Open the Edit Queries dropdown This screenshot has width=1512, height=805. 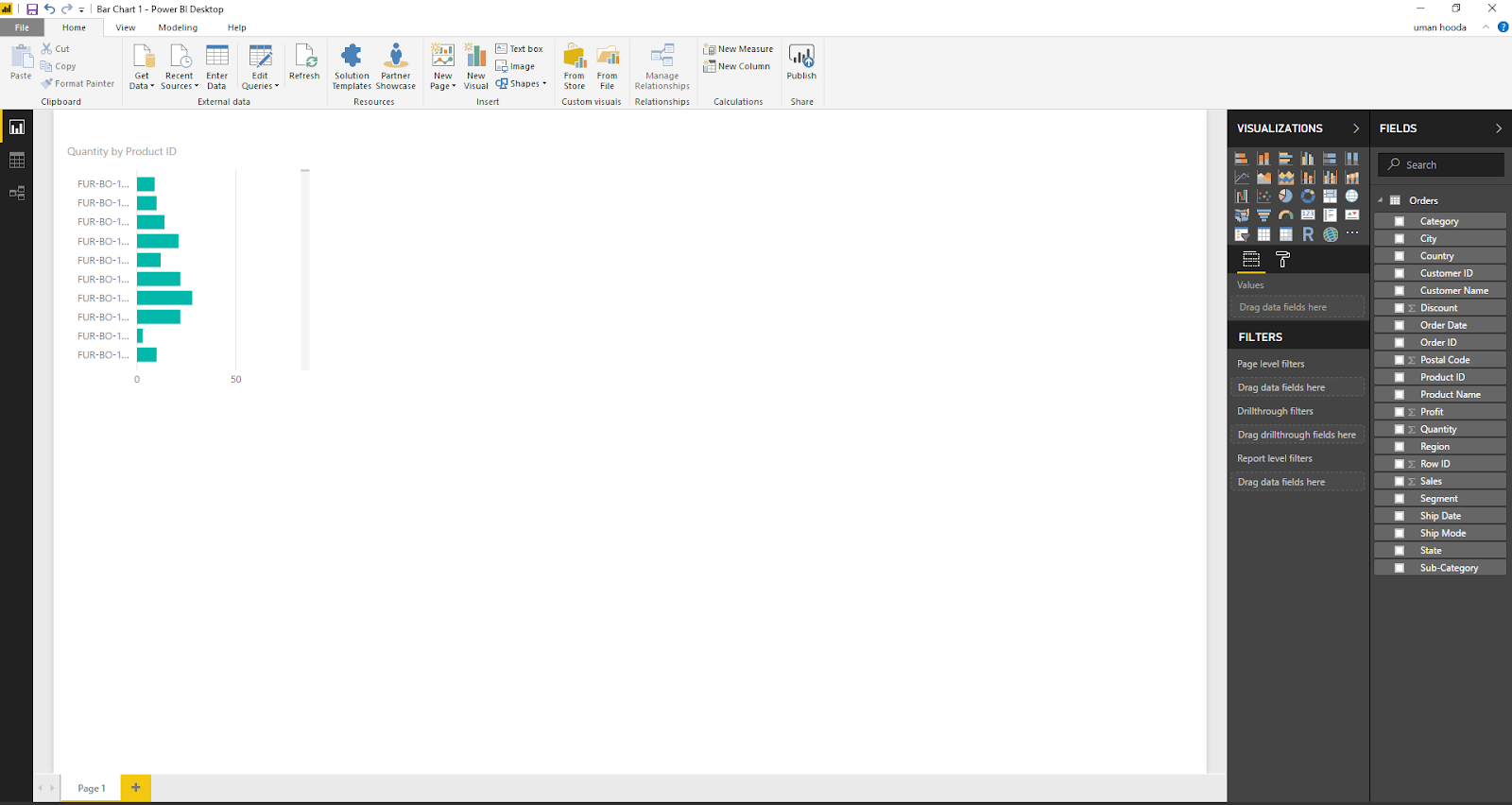[x=260, y=67]
